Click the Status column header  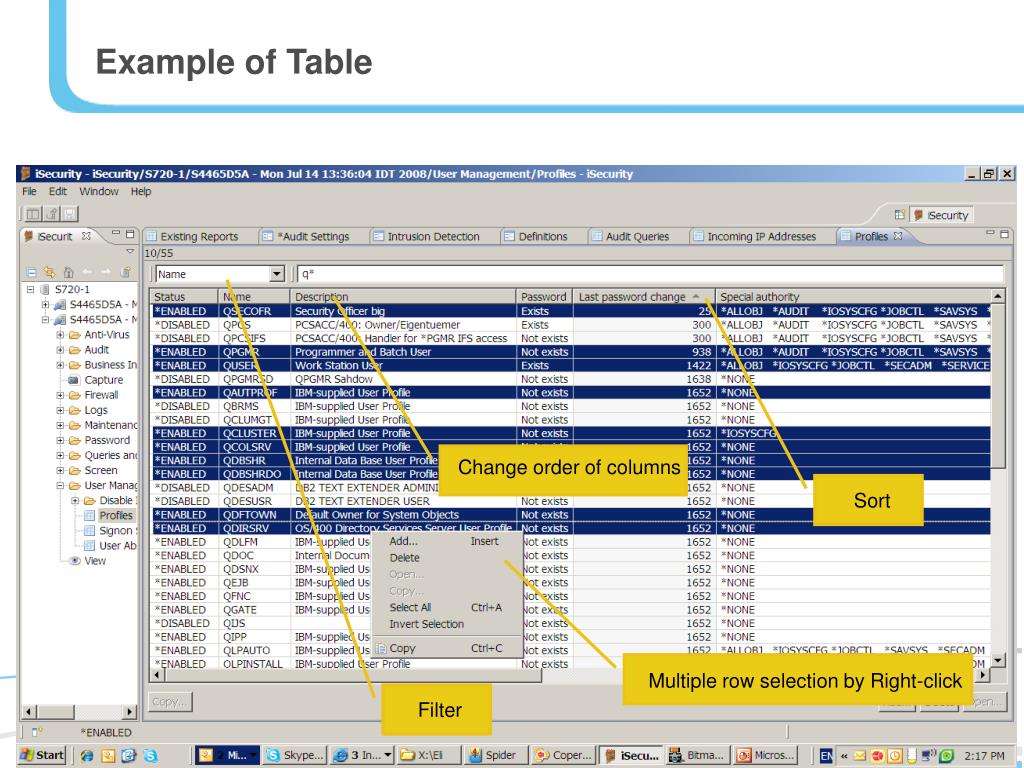tap(184, 296)
